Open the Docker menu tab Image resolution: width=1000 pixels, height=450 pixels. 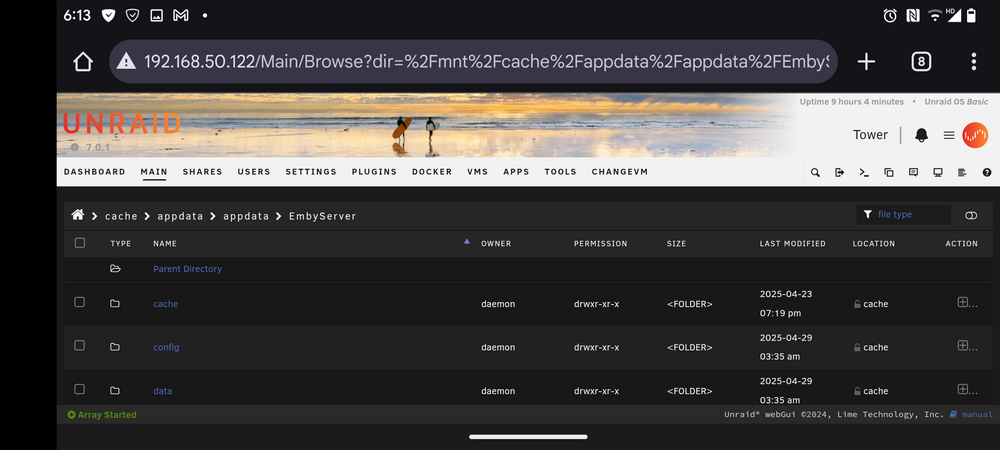[x=432, y=172]
